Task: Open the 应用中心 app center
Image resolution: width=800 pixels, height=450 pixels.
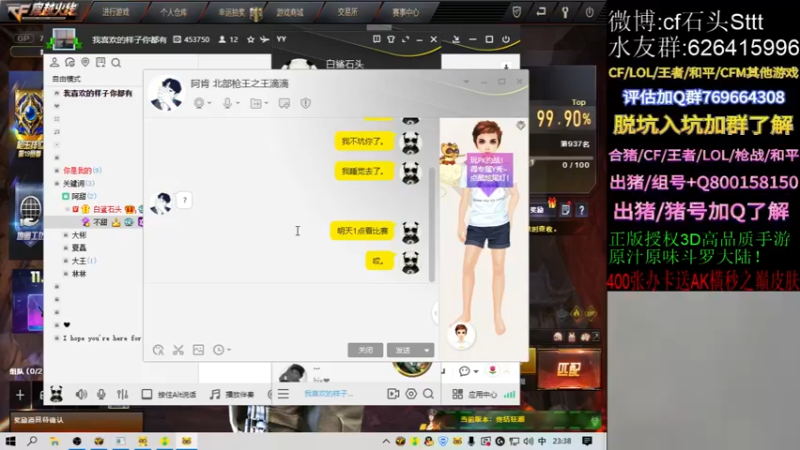Action: point(474,394)
